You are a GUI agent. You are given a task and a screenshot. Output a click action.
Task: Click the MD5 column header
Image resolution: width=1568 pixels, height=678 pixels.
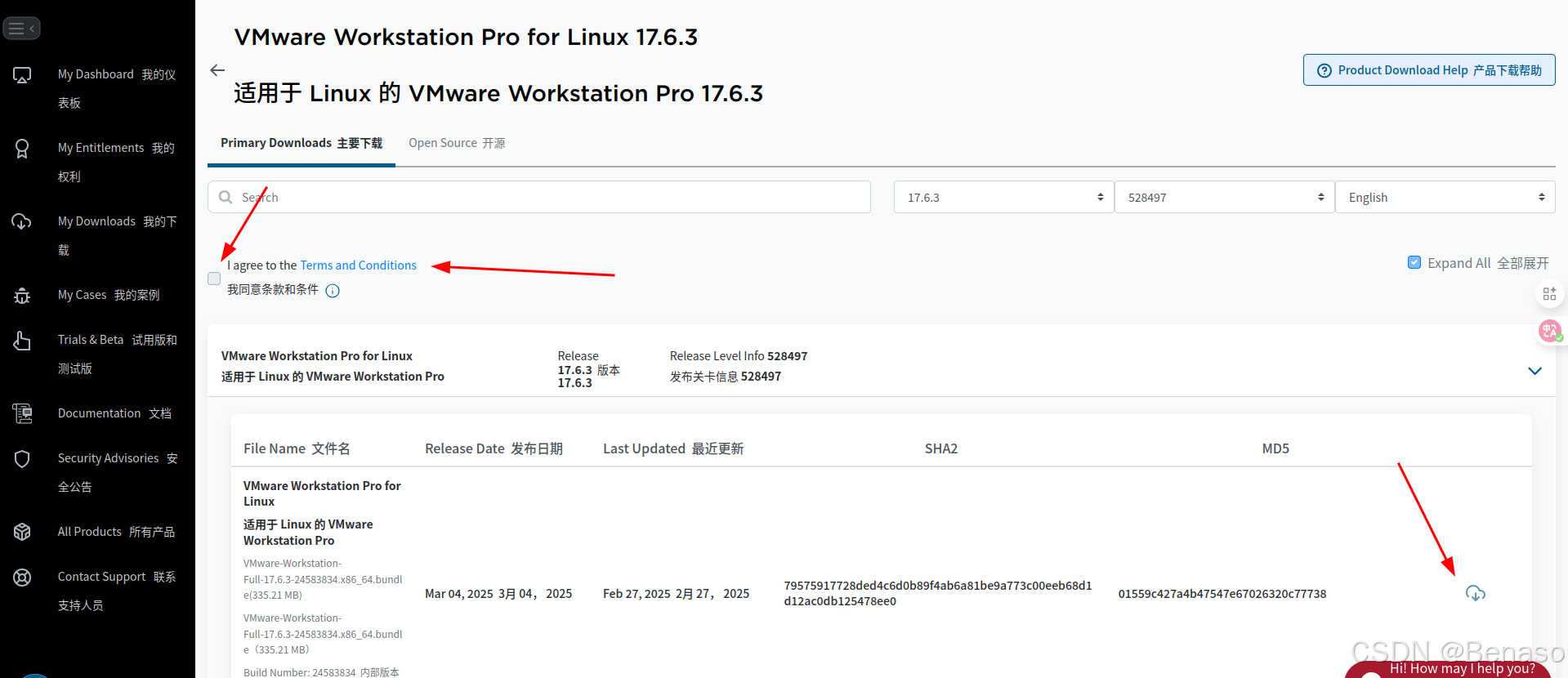pos(1275,448)
